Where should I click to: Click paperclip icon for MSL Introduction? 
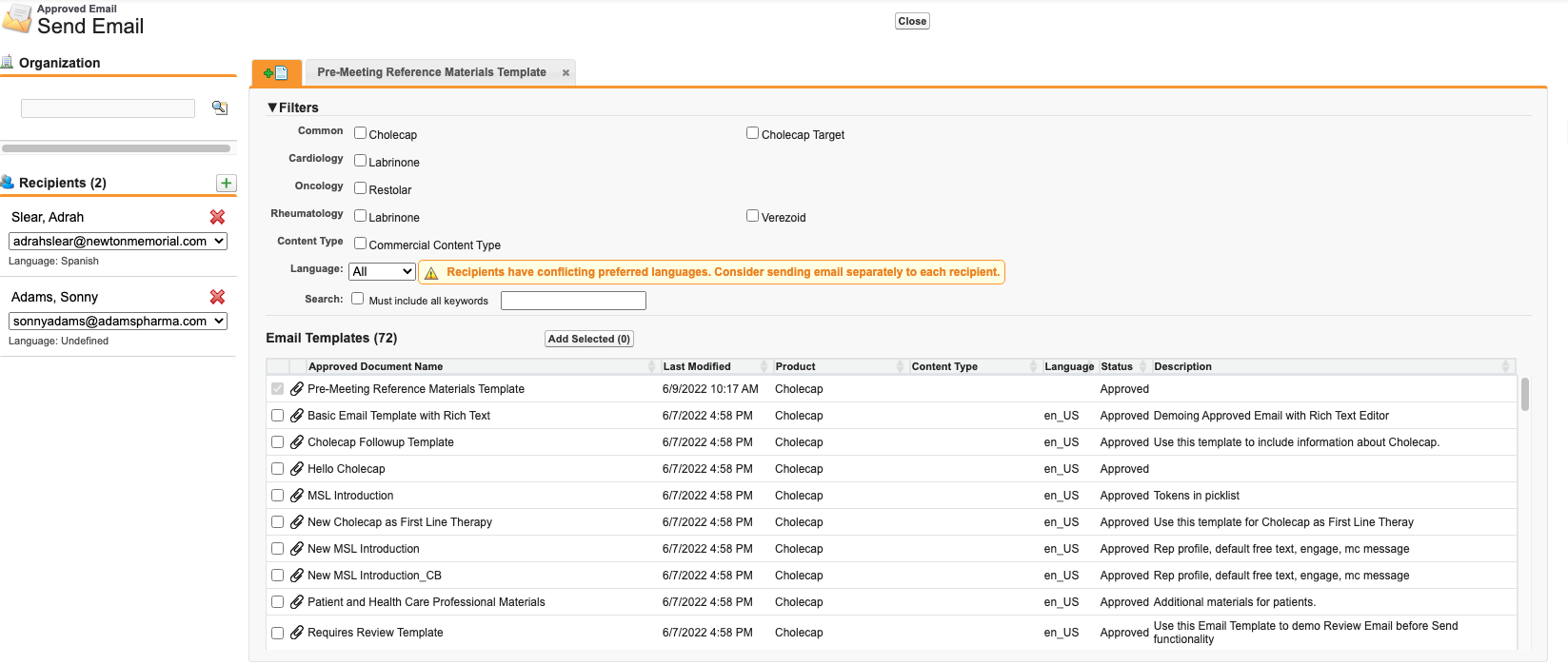coord(297,496)
